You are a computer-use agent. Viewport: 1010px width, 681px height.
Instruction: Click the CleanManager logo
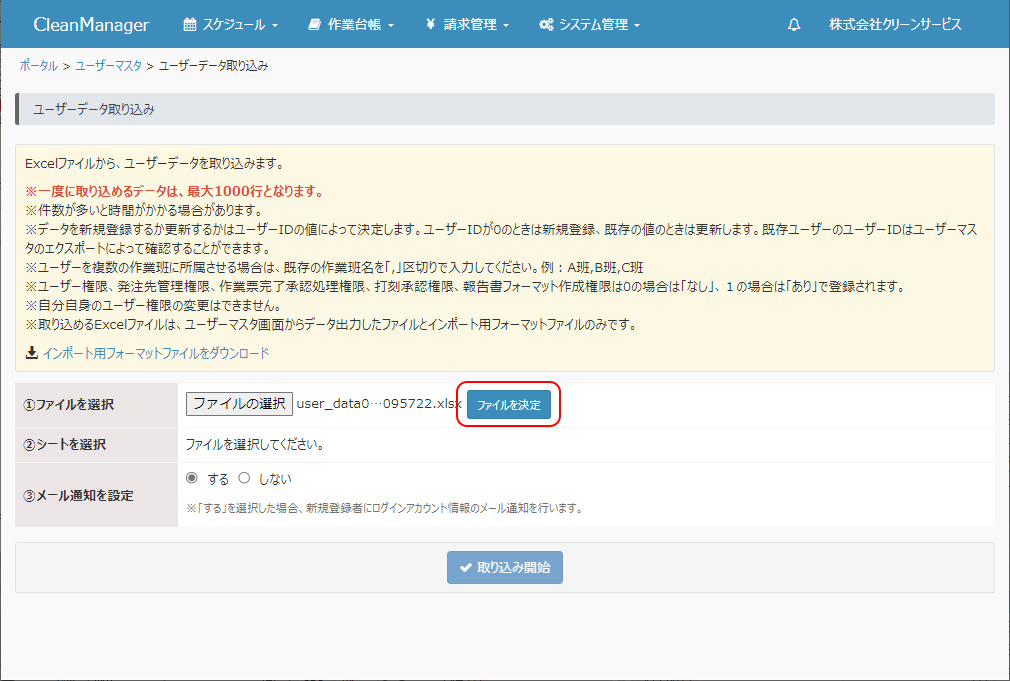(x=91, y=25)
